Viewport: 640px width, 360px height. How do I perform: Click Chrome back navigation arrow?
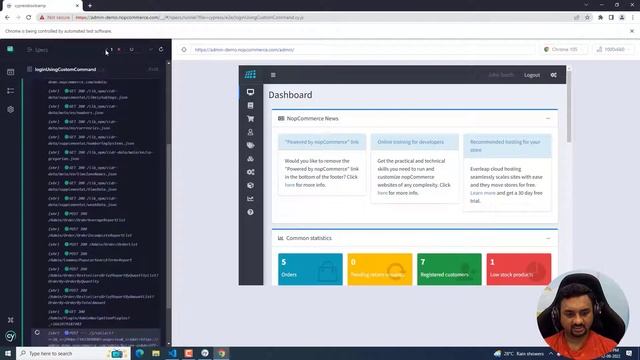[x=7, y=18]
